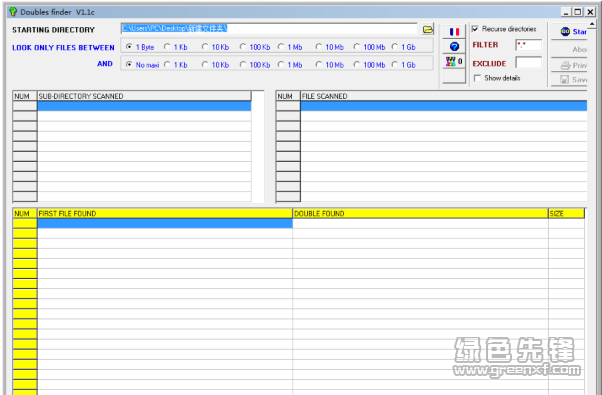The height and width of the screenshot is (395, 602).
Task: Select maximum size 100 Mb in AND row
Action: pyautogui.click(x=357, y=64)
